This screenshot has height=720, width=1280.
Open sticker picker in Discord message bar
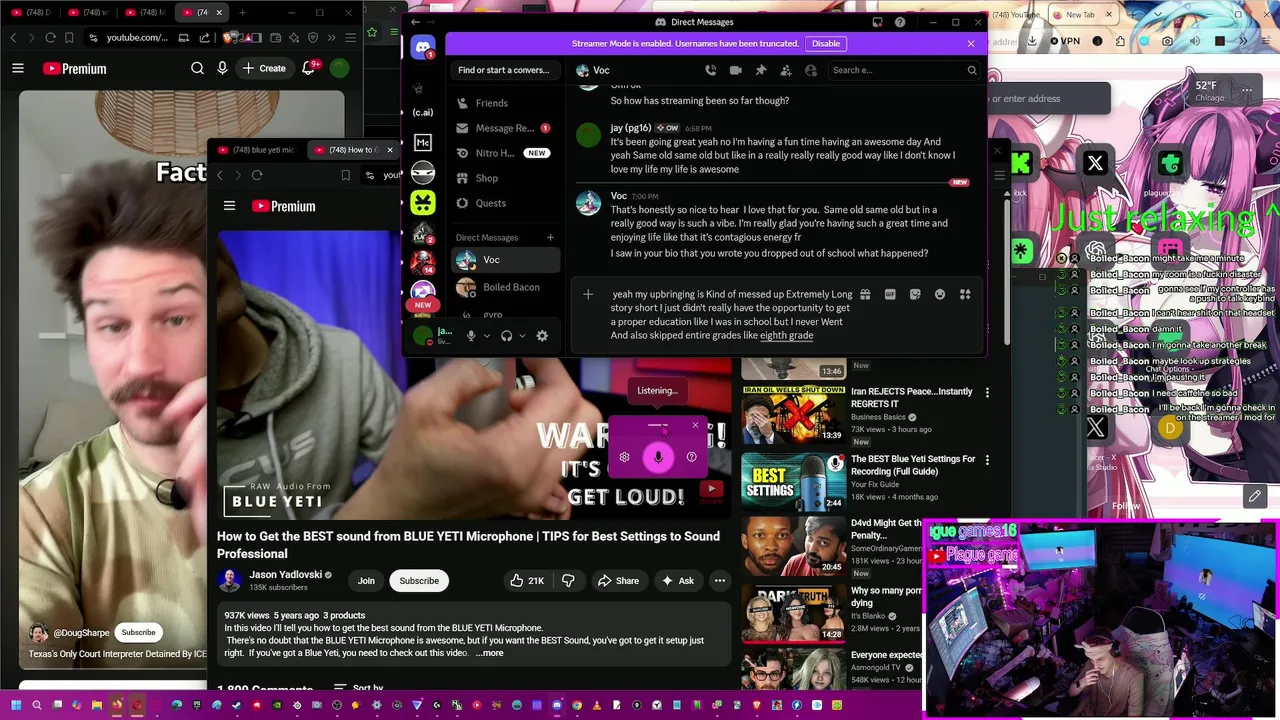pyautogui.click(x=915, y=295)
